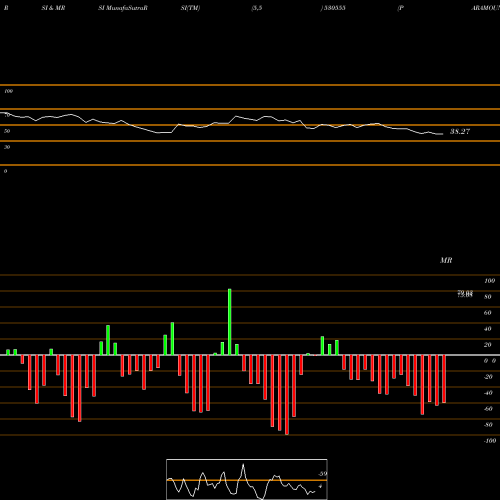Click the MR axis label 40
500x500 pixels.
[x=488, y=329]
